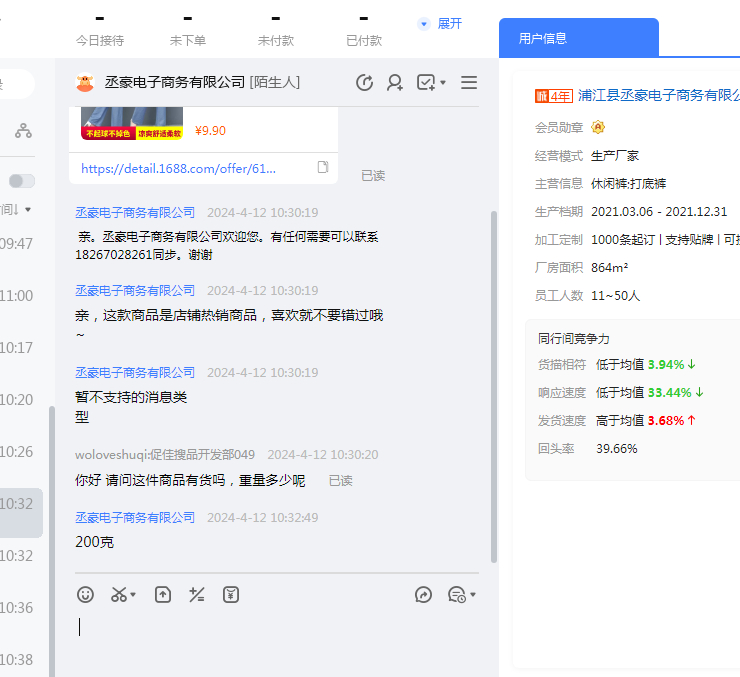Toggle the switch in left sidebar
This screenshot has width=740, height=677.
point(21,181)
